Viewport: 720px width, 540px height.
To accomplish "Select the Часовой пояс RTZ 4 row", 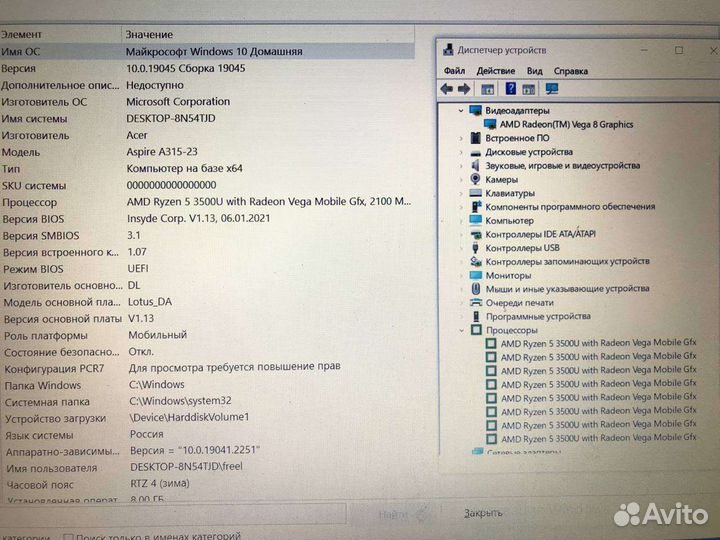I will pyautogui.click(x=207, y=484).
